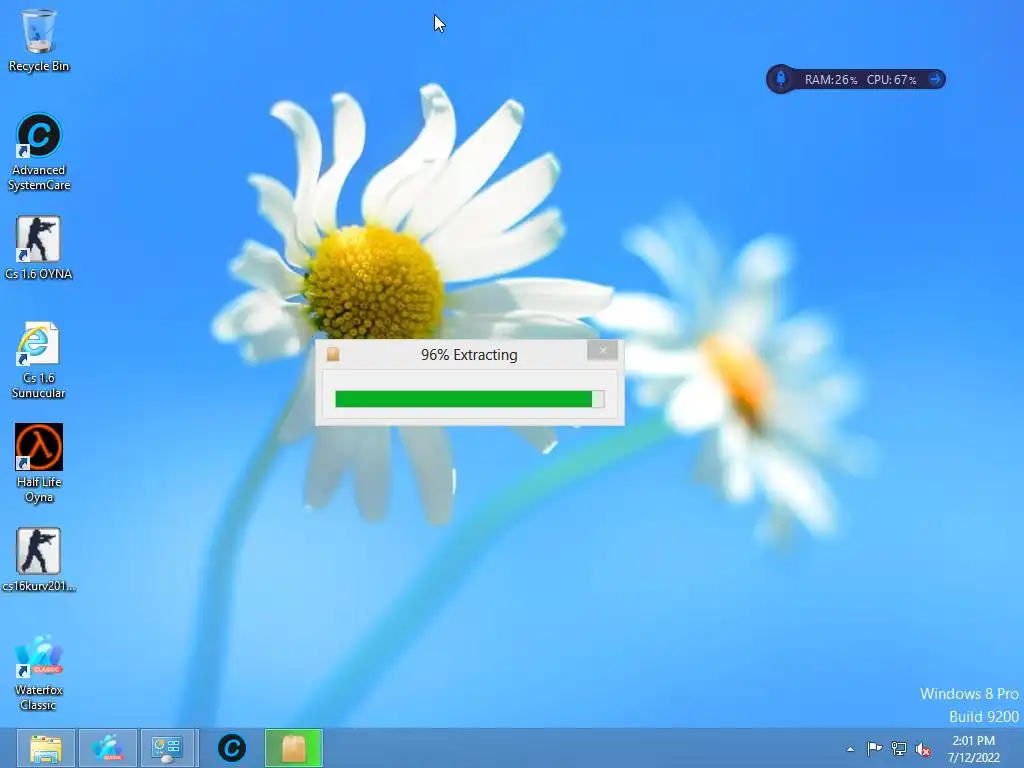Select the Cs 1.6 Sunucular shortcut
Screen dimensions: 1024x768
point(39,360)
